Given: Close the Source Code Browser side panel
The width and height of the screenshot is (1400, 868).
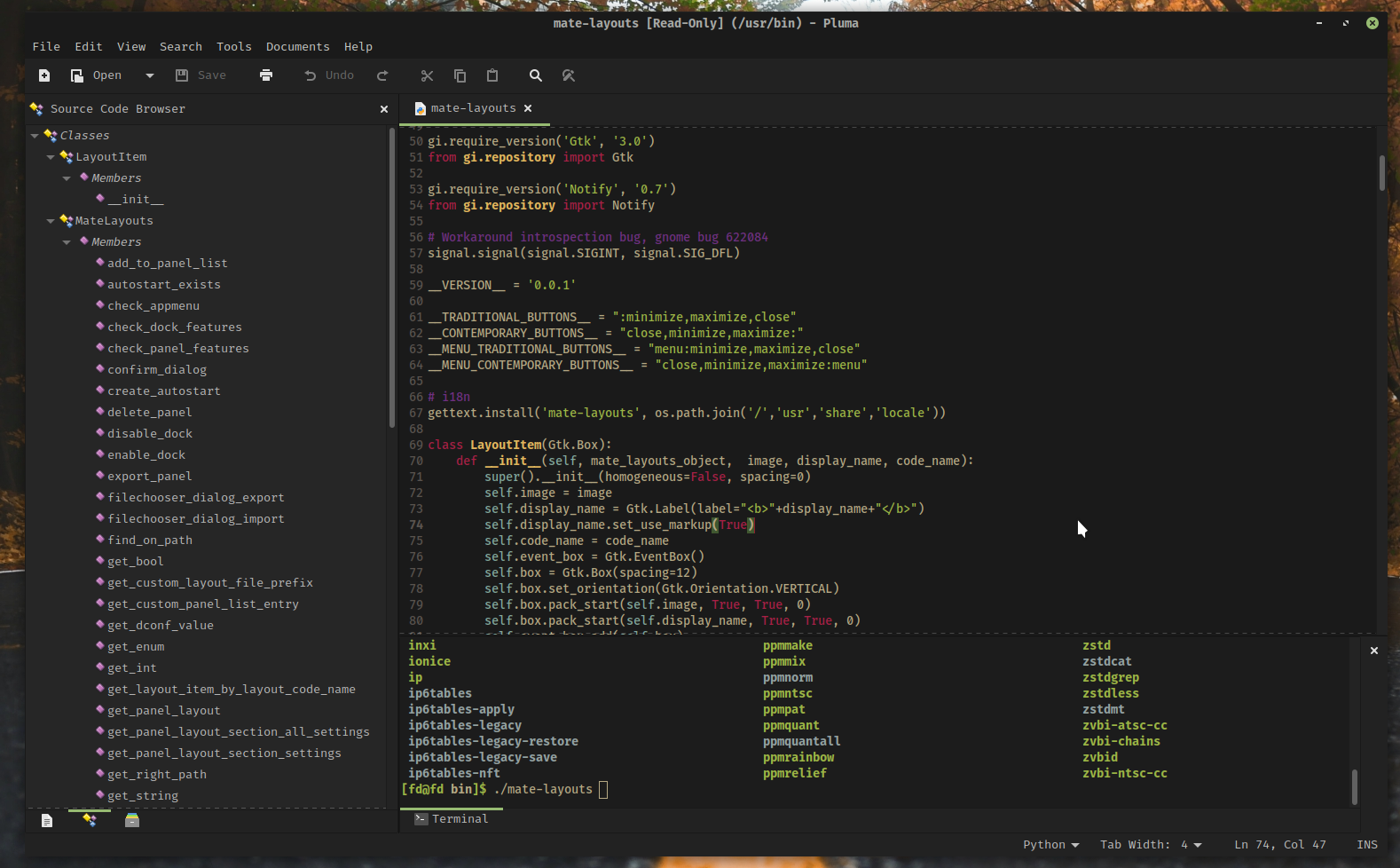Looking at the screenshot, I should [384, 109].
